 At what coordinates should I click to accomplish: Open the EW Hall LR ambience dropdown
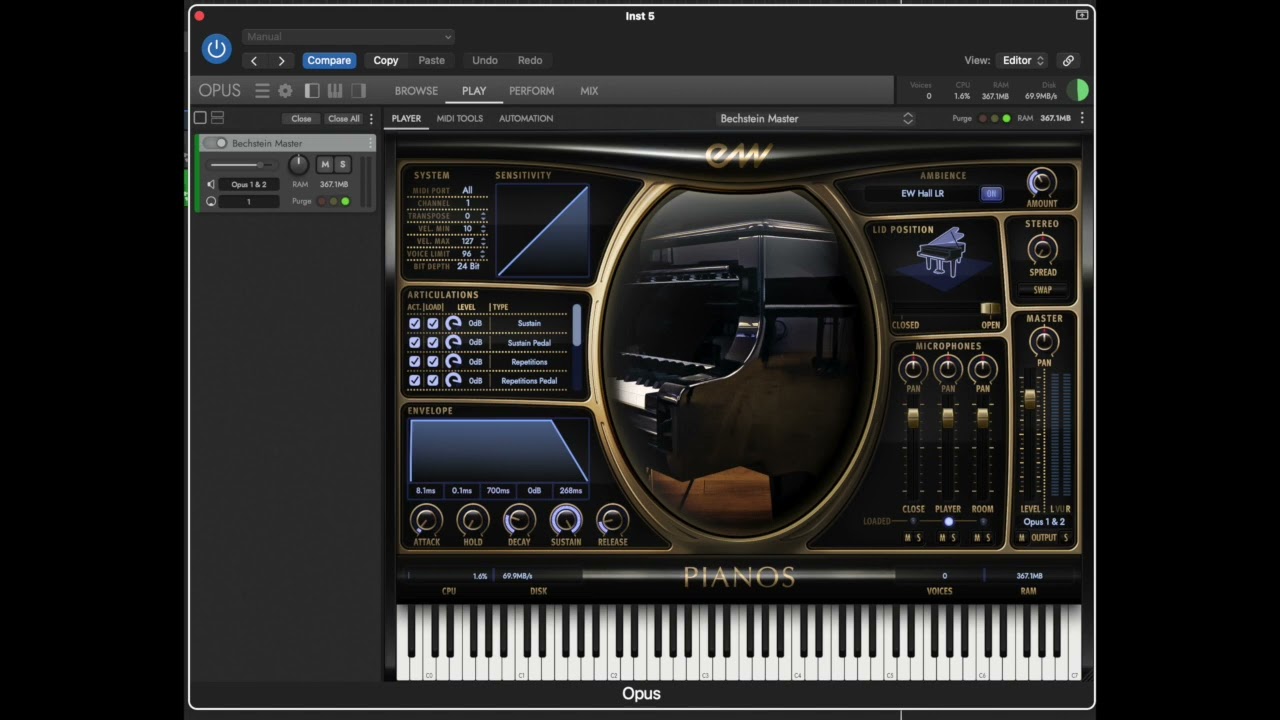922,194
